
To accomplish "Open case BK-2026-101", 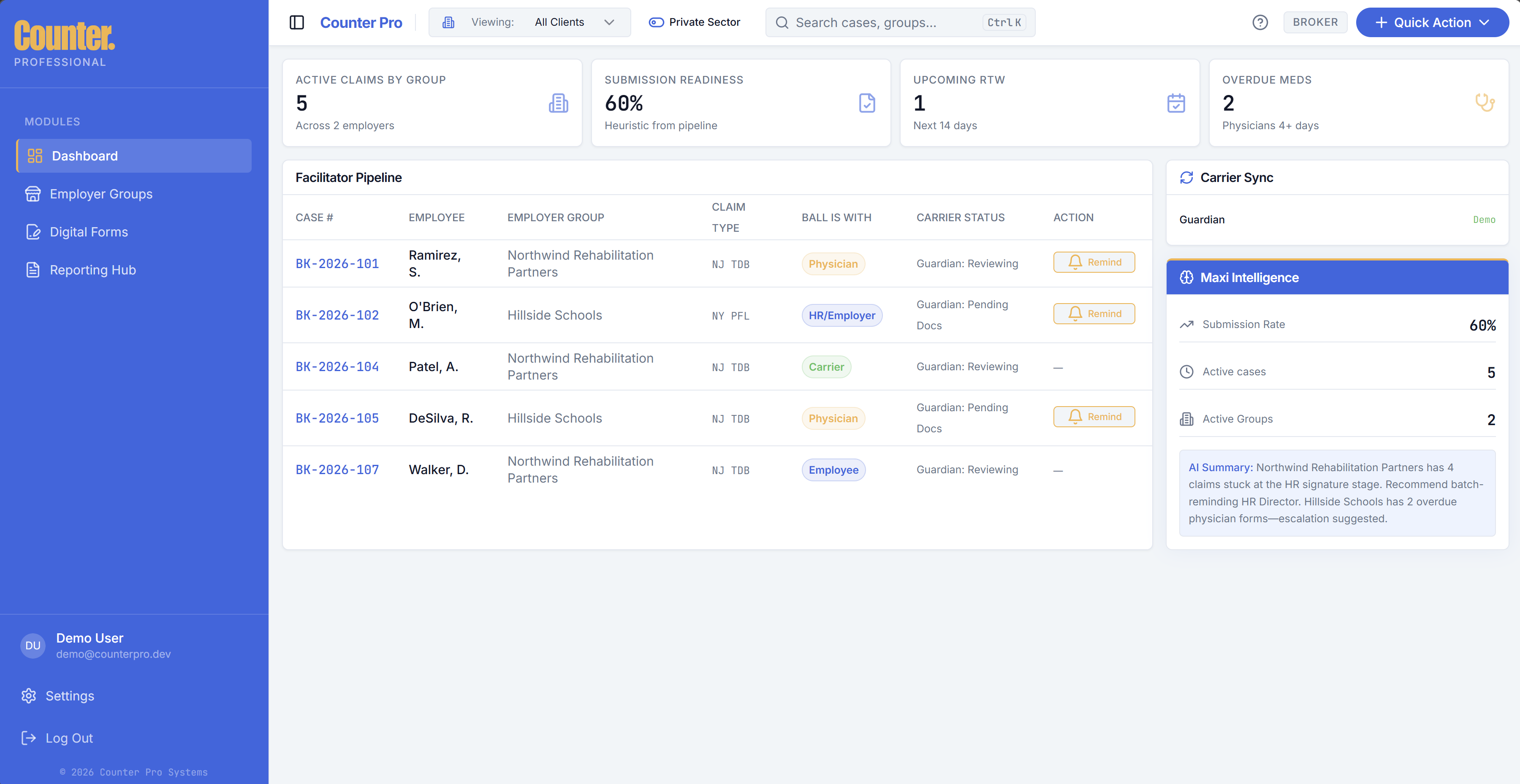I will (x=337, y=263).
